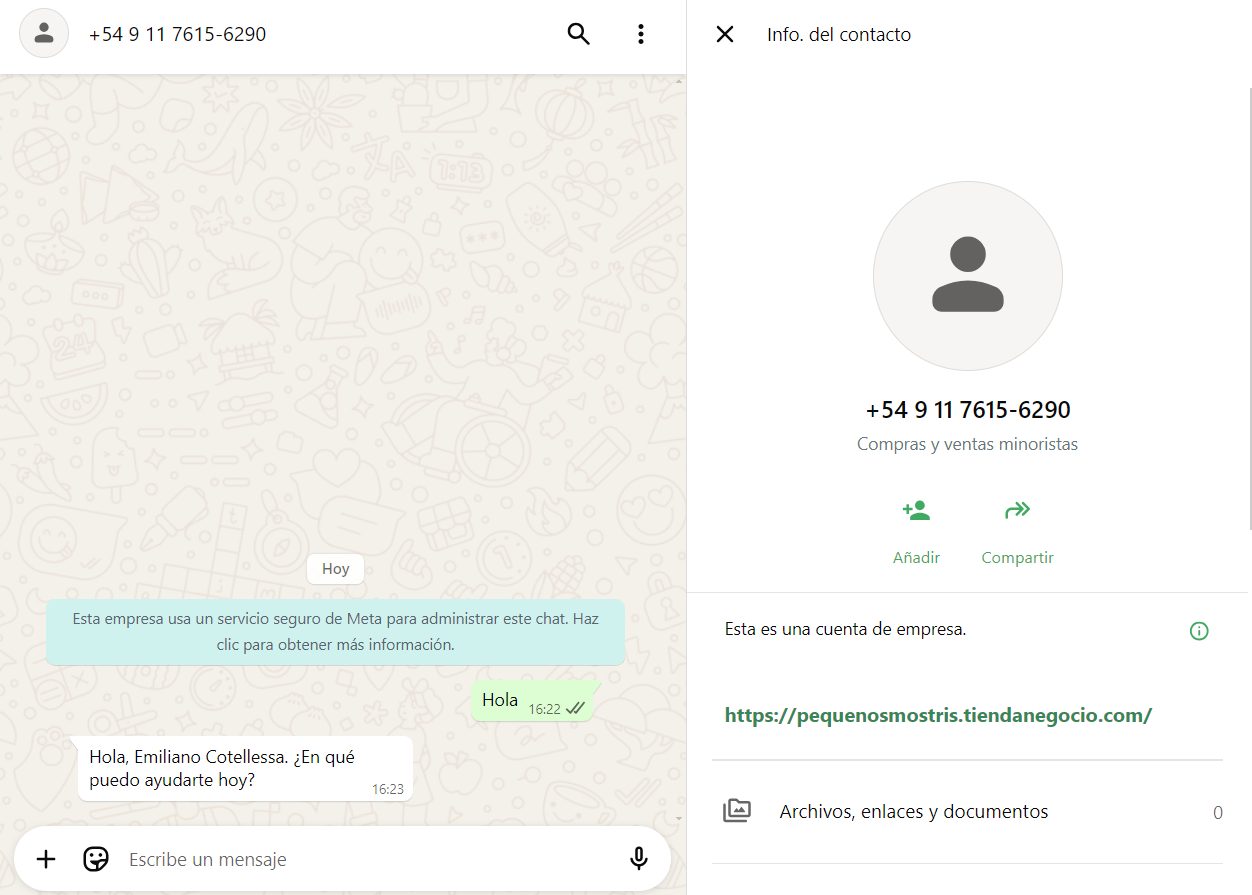Open the three-dot chat menu
The height and width of the screenshot is (895, 1252).
pos(641,34)
